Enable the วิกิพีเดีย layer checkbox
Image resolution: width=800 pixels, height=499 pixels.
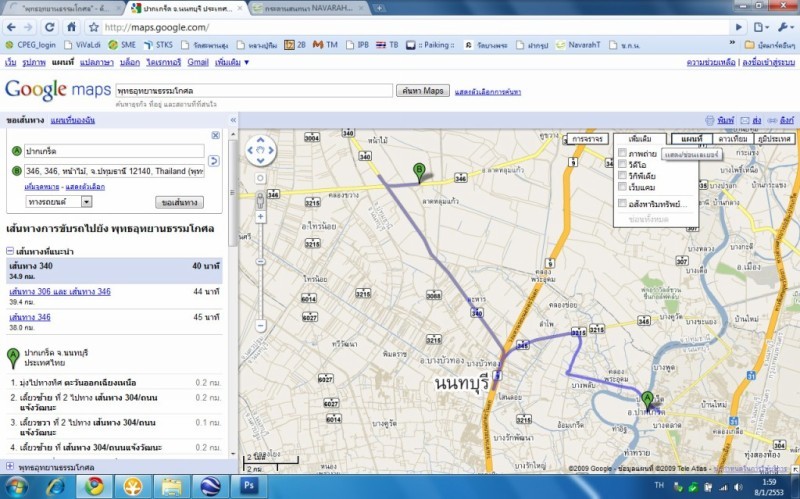point(622,175)
